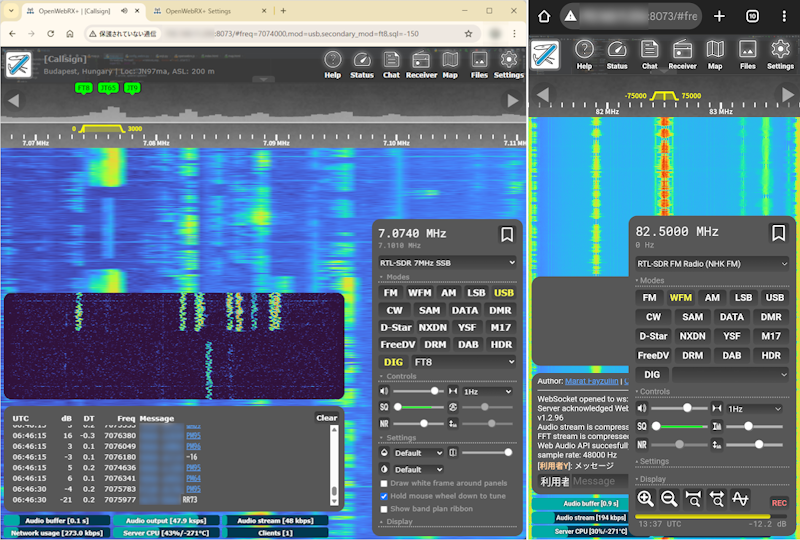Start recording with the REC button
The width and height of the screenshot is (800, 540).
click(779, 502)
